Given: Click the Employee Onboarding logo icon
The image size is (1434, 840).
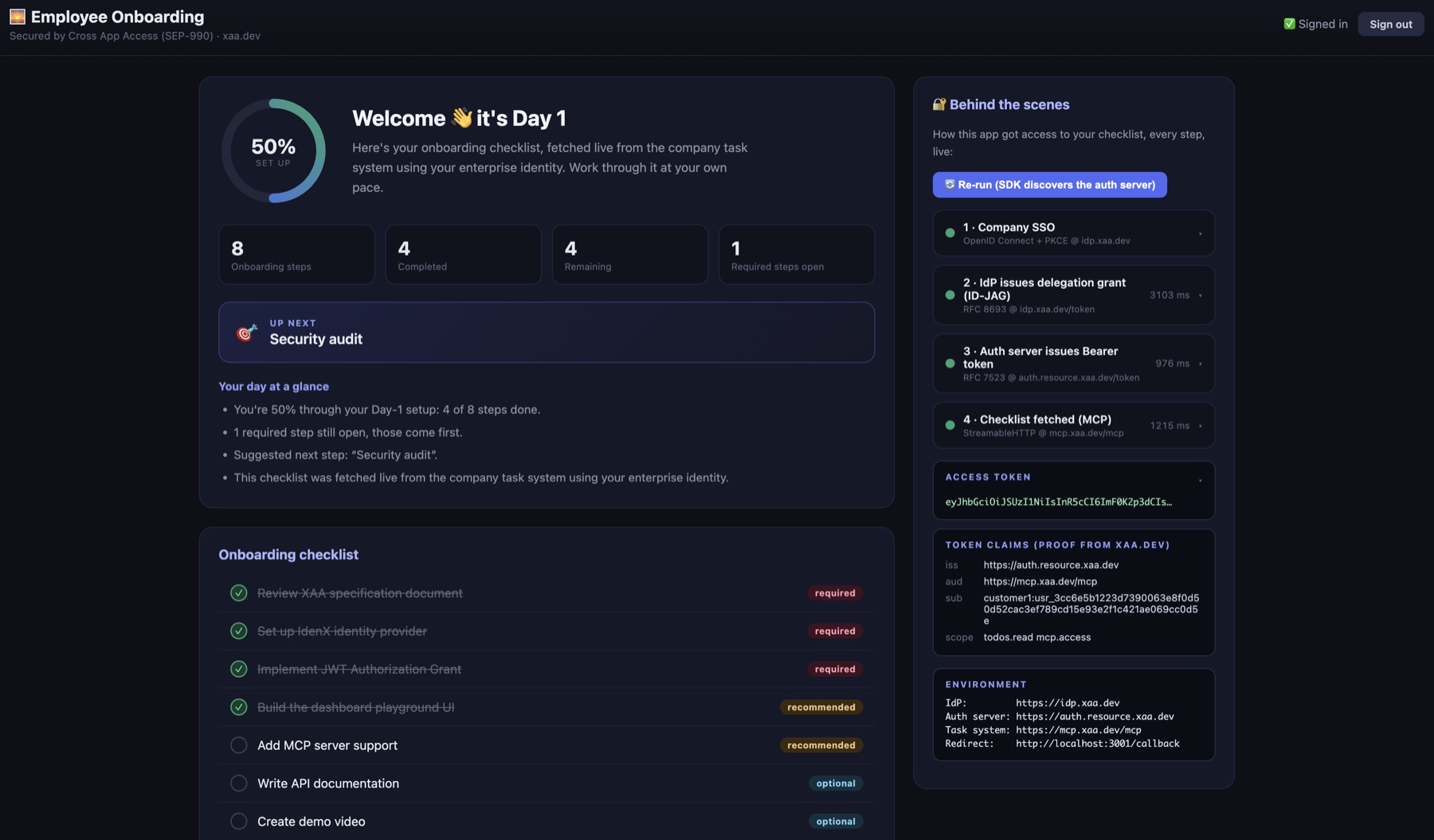Looking at the screenshot, I should (x=18, y=17).
